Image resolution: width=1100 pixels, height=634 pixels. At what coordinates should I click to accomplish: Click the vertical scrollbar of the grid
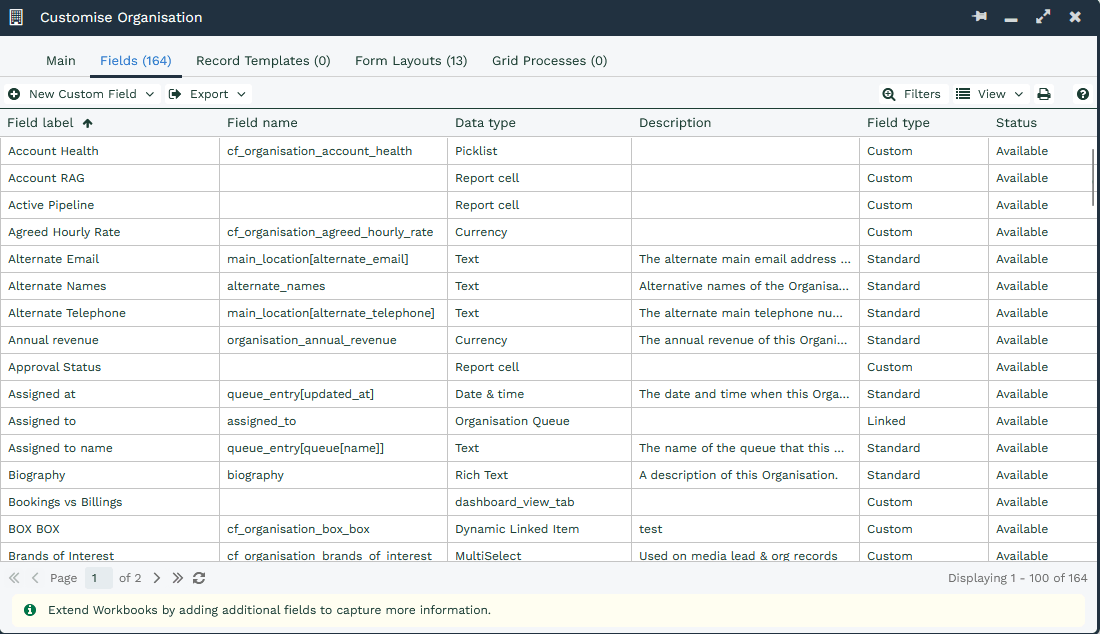(1093, 178)
